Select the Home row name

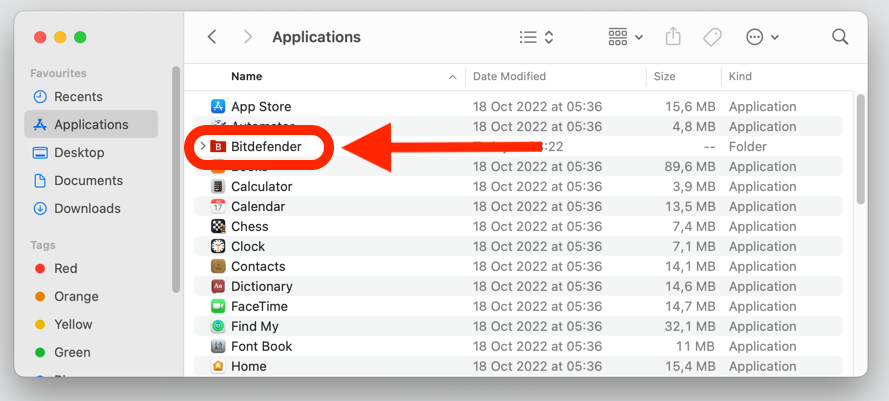248,366
